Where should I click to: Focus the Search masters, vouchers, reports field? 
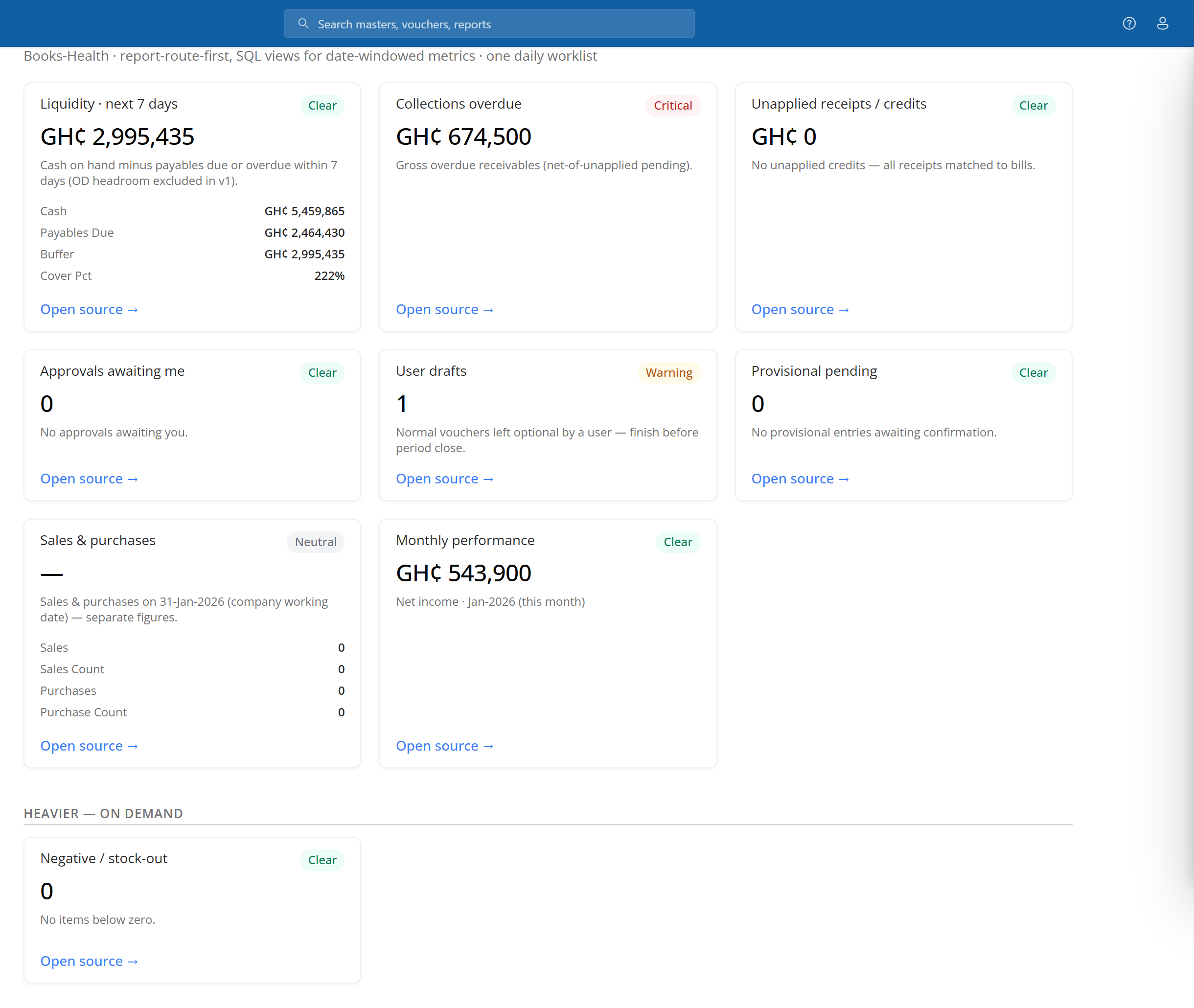(x=489, y=23)
